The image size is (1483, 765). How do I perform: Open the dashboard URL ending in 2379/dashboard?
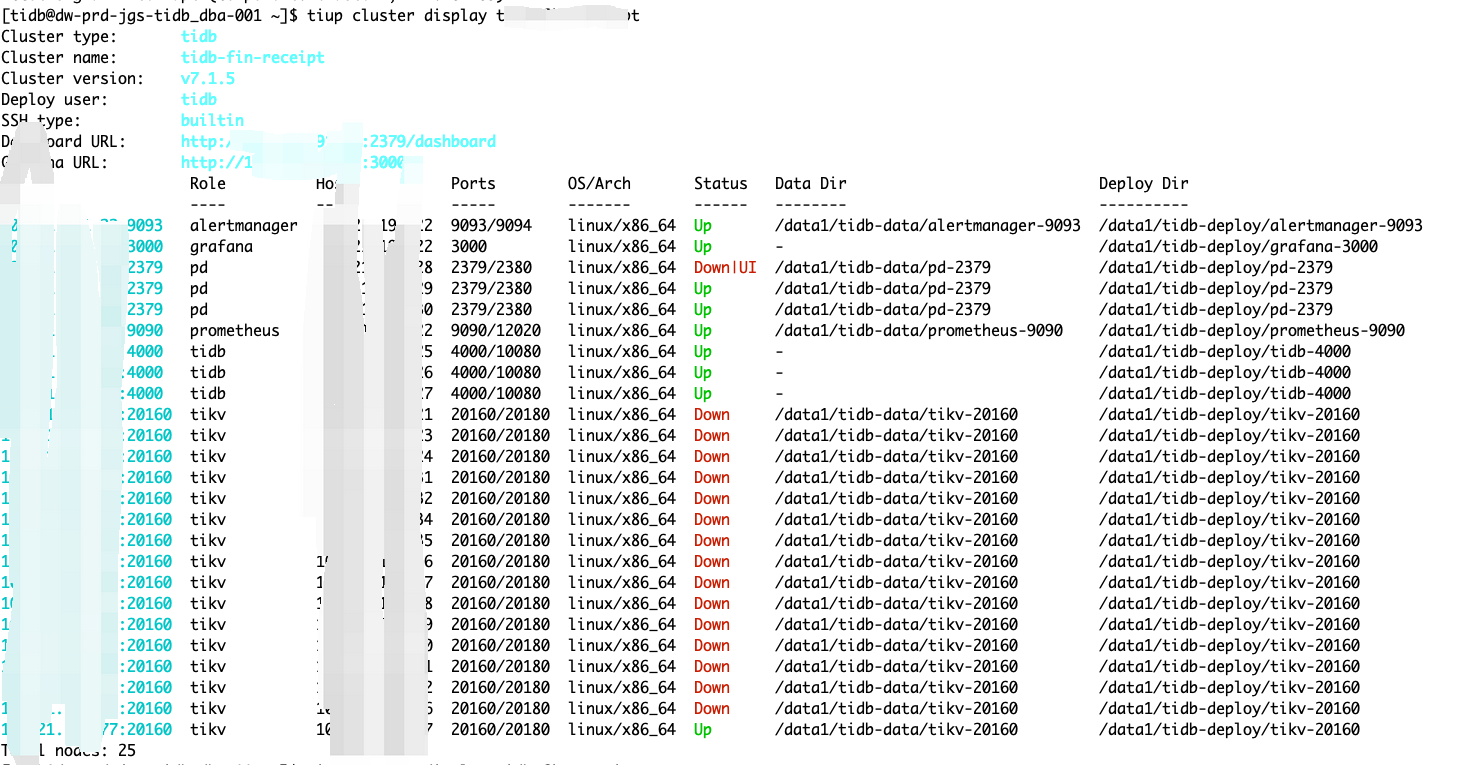338,142
